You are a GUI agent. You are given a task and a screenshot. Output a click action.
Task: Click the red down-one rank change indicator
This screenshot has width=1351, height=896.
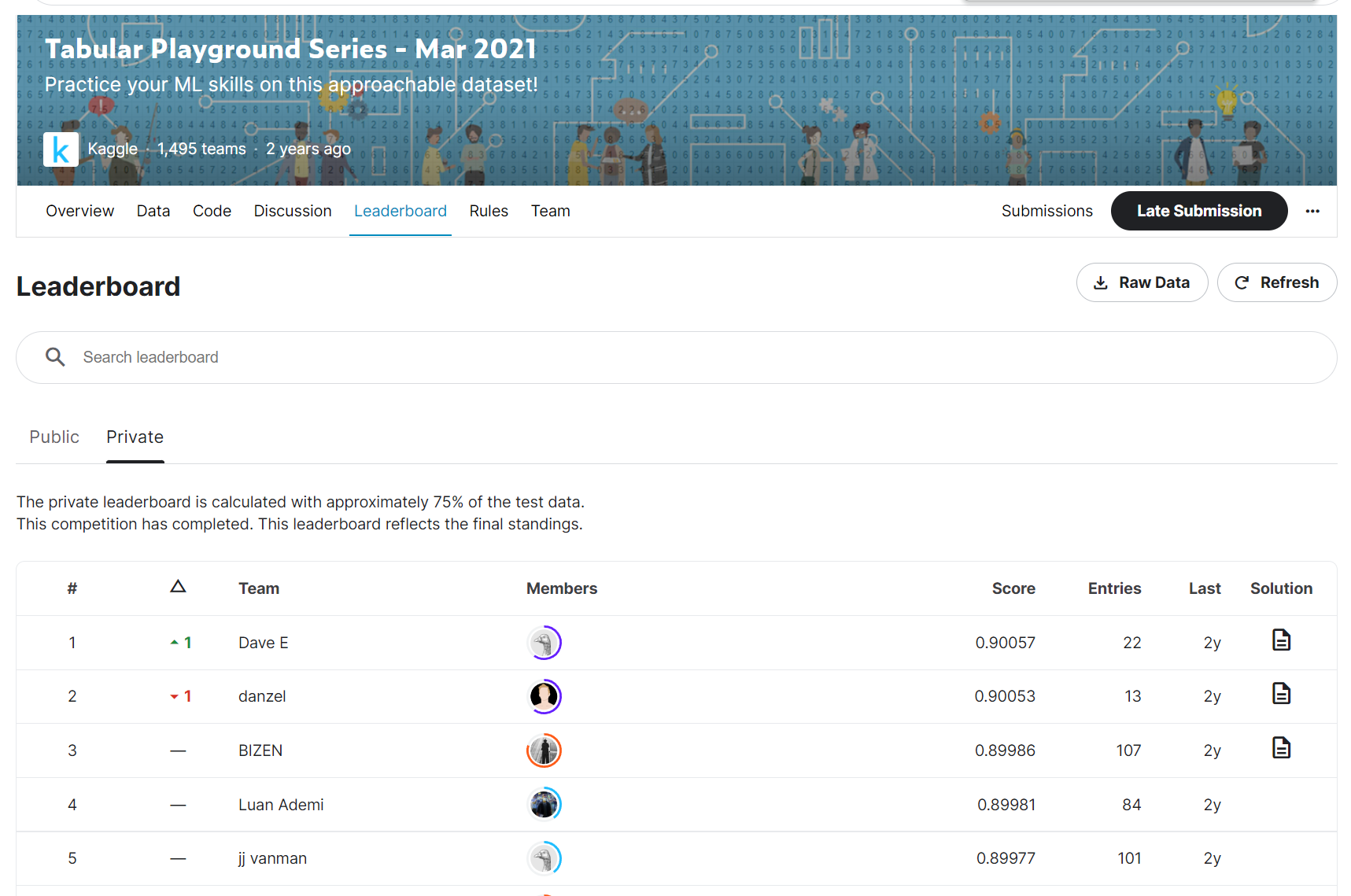tap(181, 696)
